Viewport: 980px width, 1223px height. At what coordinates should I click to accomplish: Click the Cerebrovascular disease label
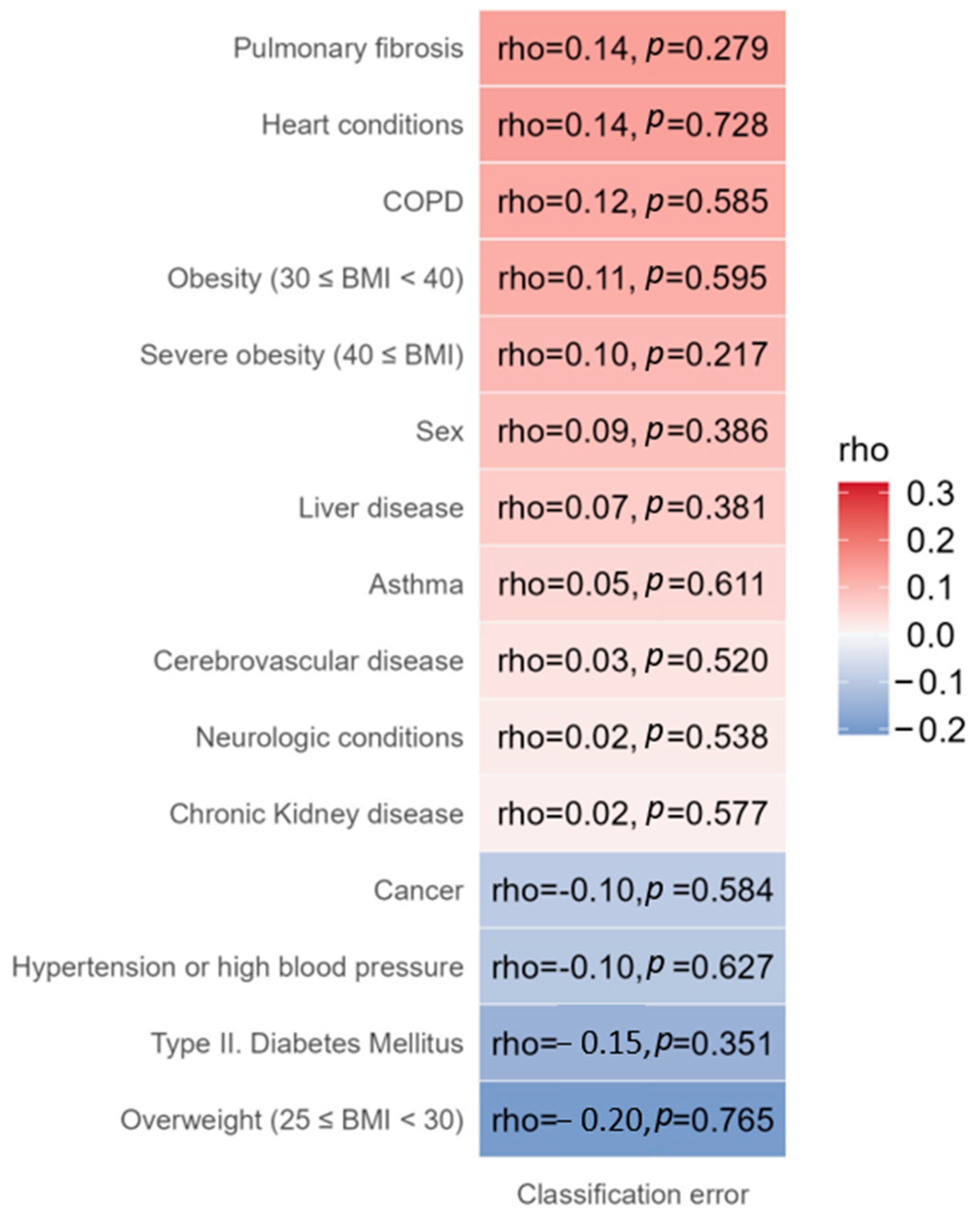308,661
